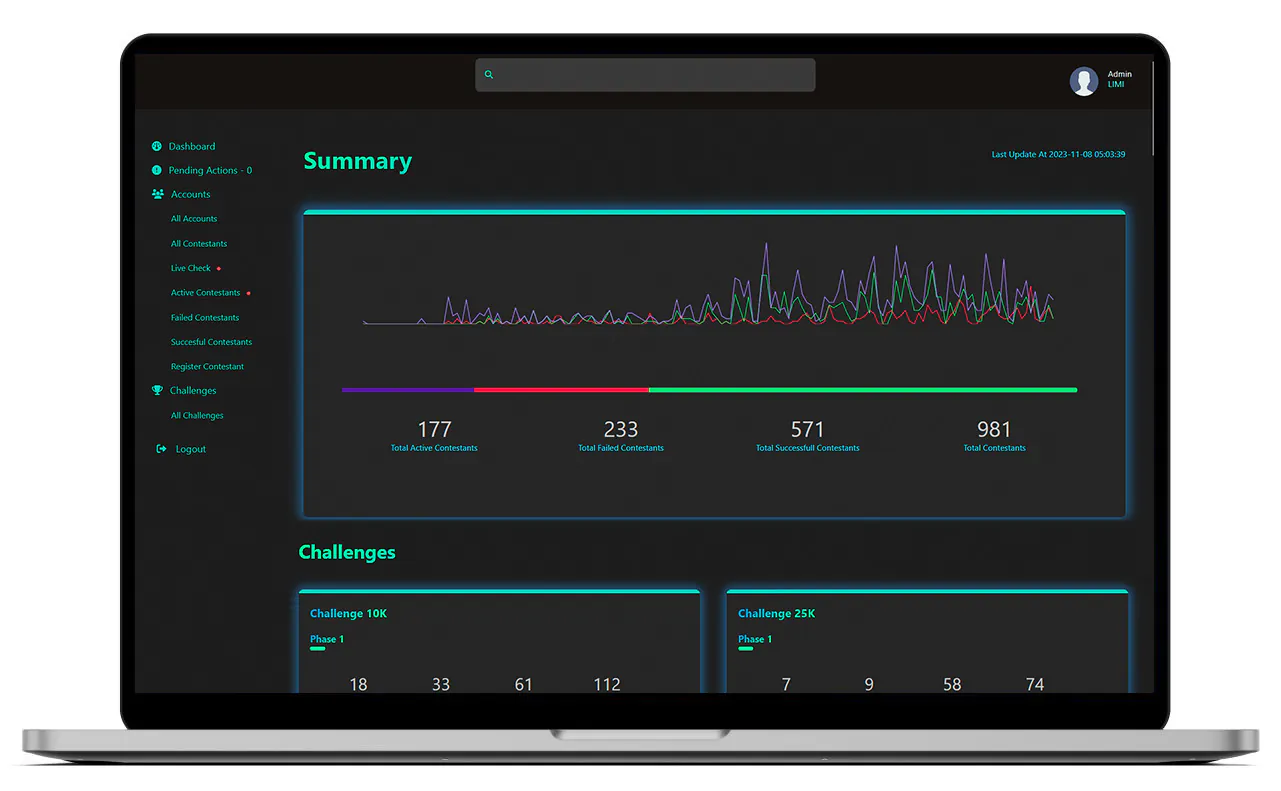Image resolution: width=1281 pixels, height=791 pixels.
Task: Open the Admin profile avatar
Action: coord(1084,81)
